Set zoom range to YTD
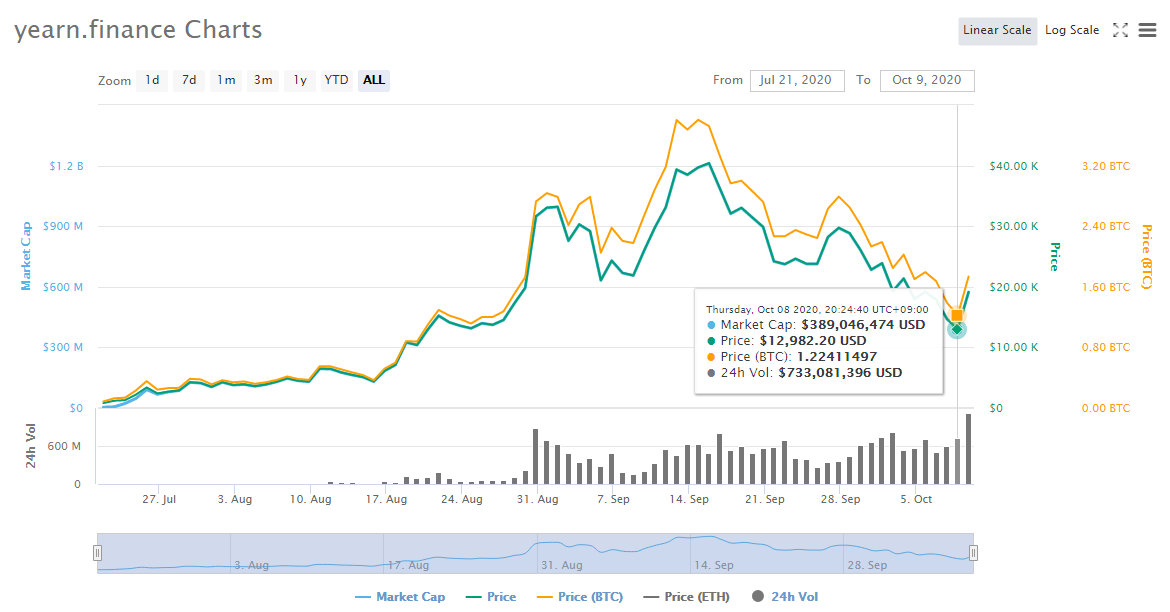The width and height of the screenshot is (1170, 612). [x=336, y=80]
